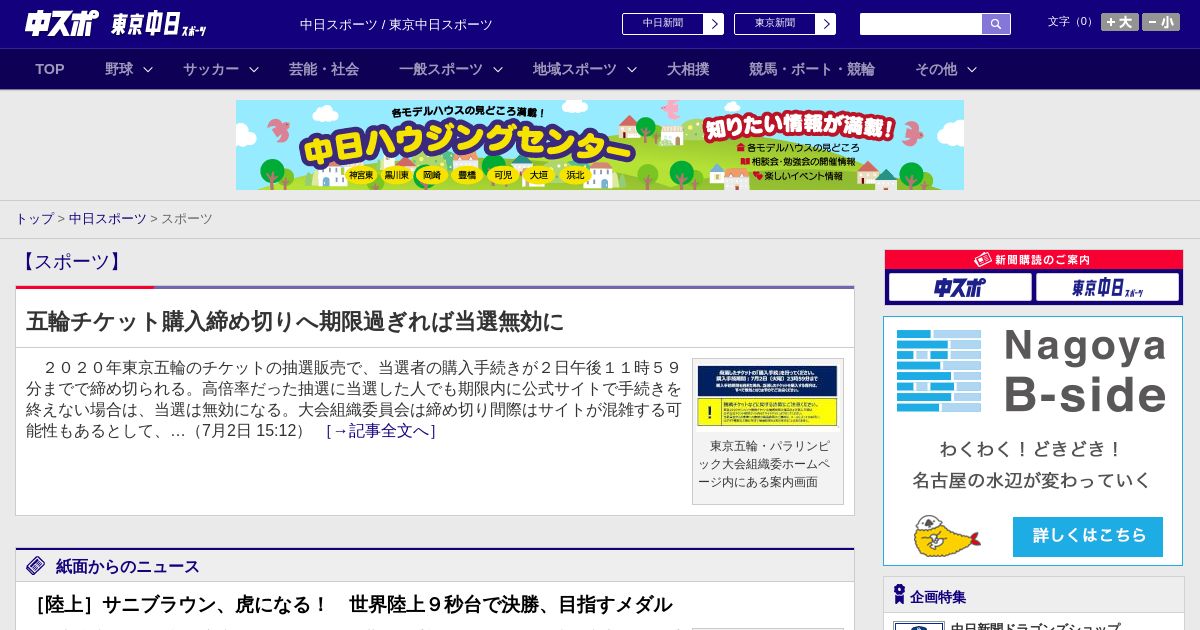Click the 中日ハウジングセンター banner ad
This screenshot has width=1200, height=630.
click(x=600, y=145)
